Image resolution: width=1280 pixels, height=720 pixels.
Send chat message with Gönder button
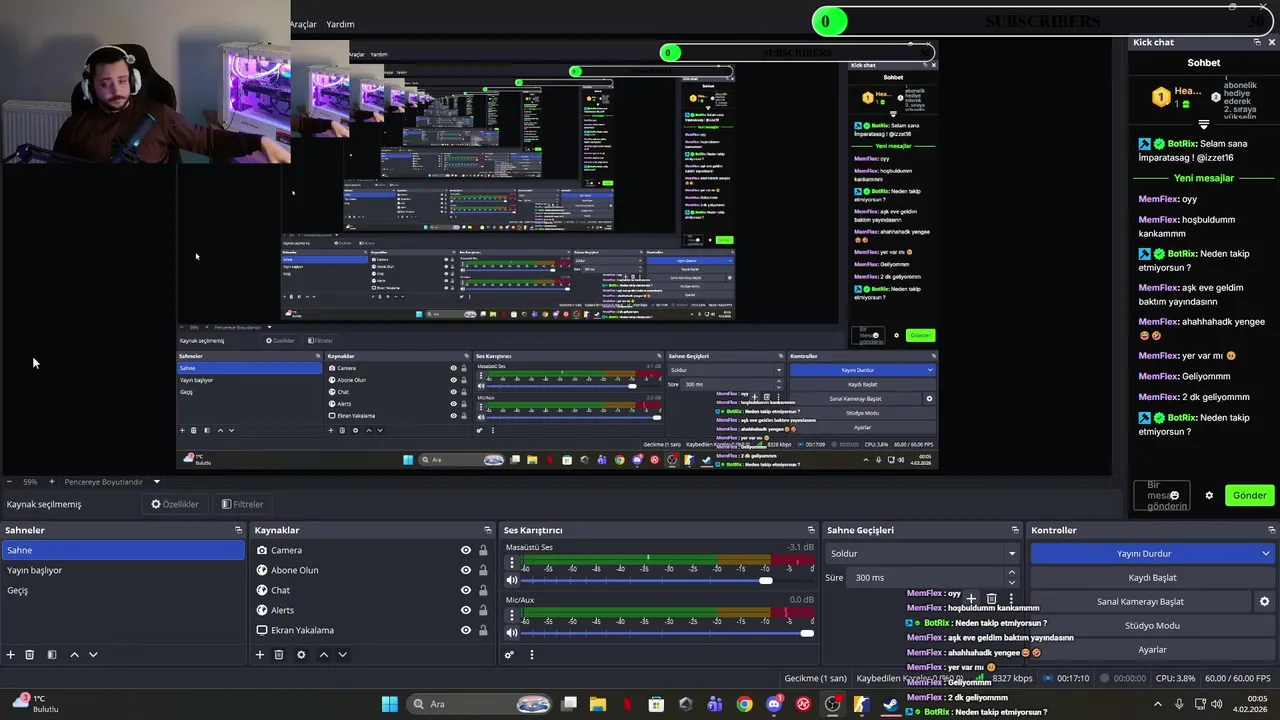pyautogui.click(x=1249, y=495)
